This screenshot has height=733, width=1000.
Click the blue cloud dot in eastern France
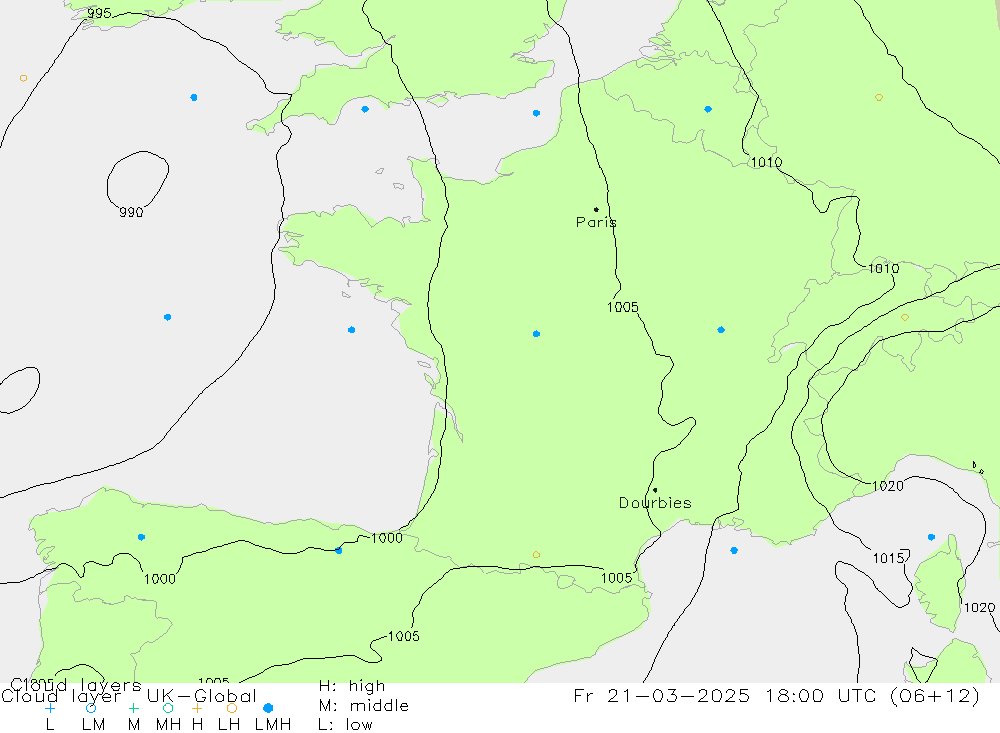click(x=721, y=330)
